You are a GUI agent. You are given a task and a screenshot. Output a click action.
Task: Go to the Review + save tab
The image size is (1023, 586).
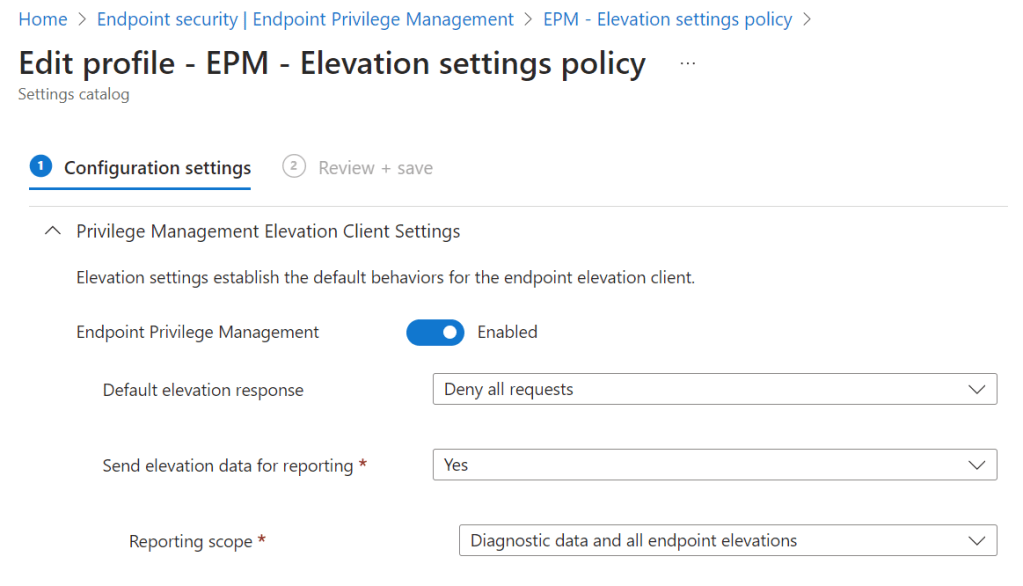(375, 168)
